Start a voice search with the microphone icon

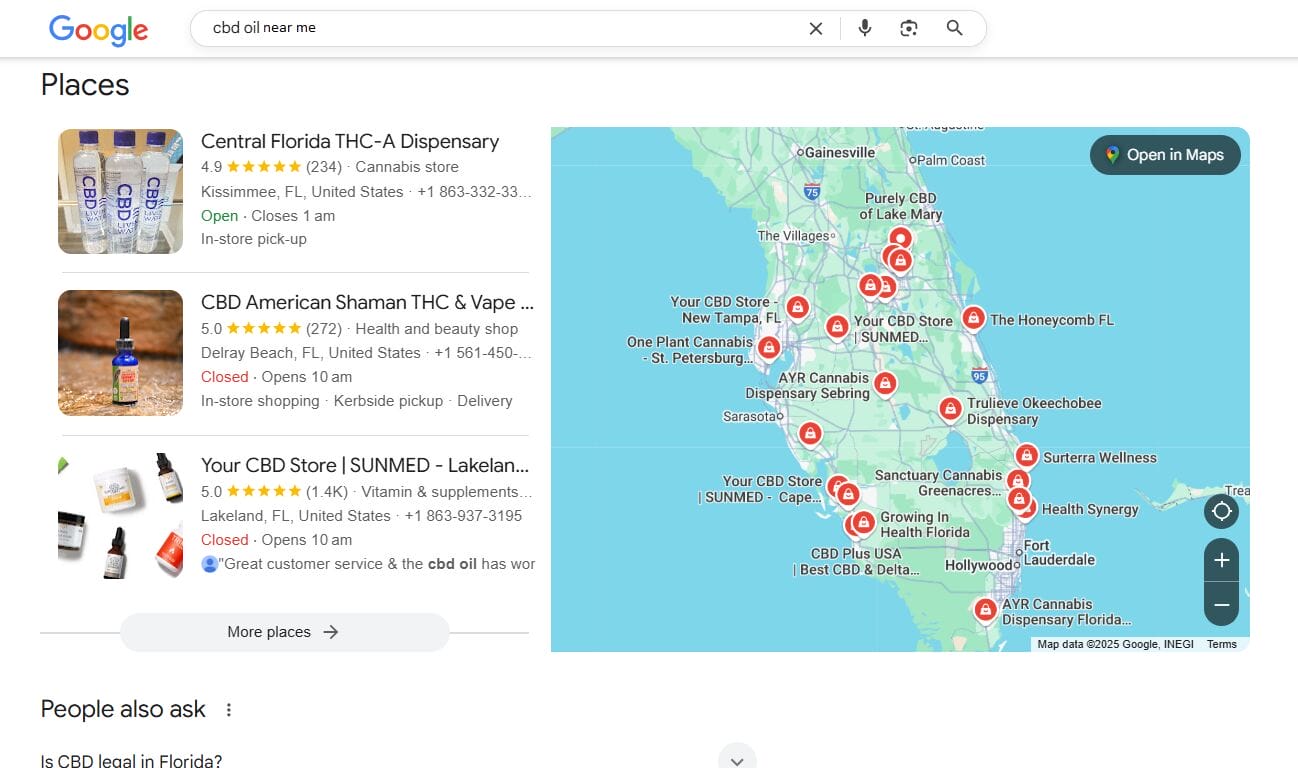pyautogui.click(x=864, y=28)
